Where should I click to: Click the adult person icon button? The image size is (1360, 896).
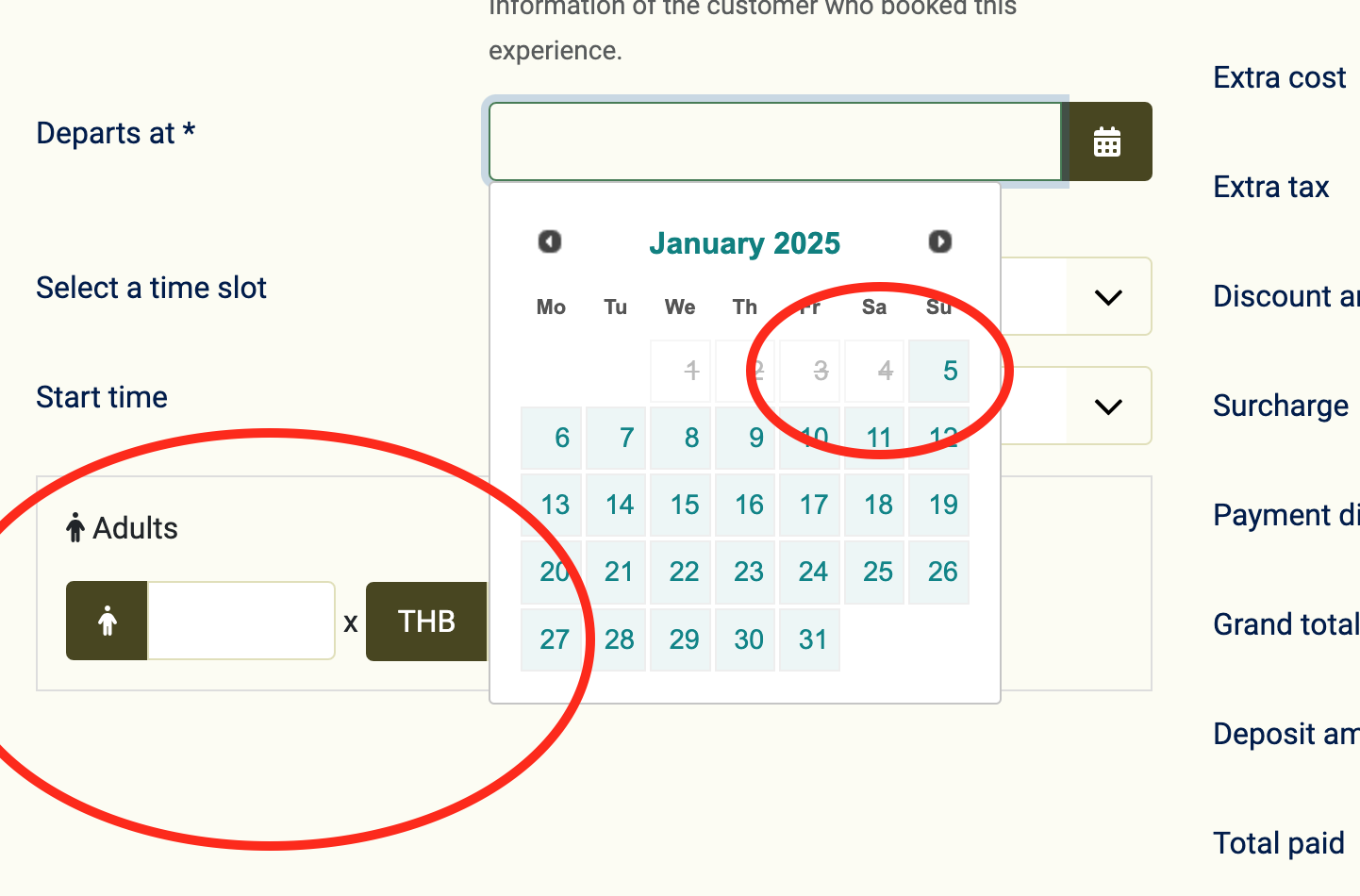(x=107, y=621)
